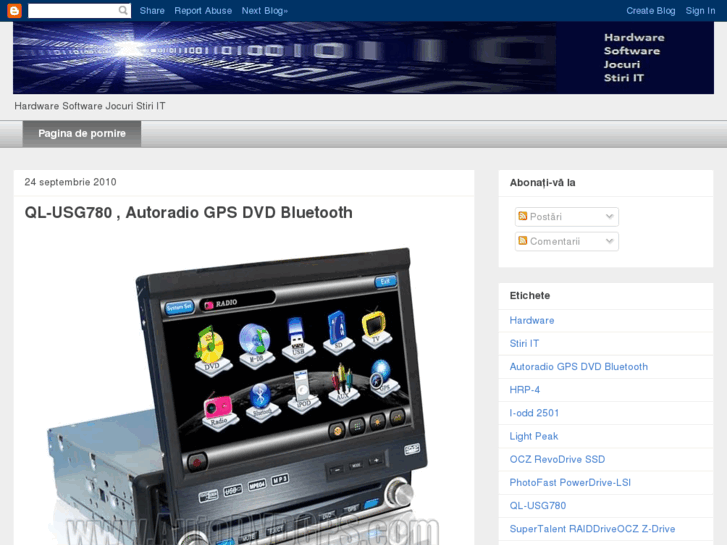
Task: Expand the Postări subscription dropdown arrow
Action: pyautogui.click(x=609, y=217)
